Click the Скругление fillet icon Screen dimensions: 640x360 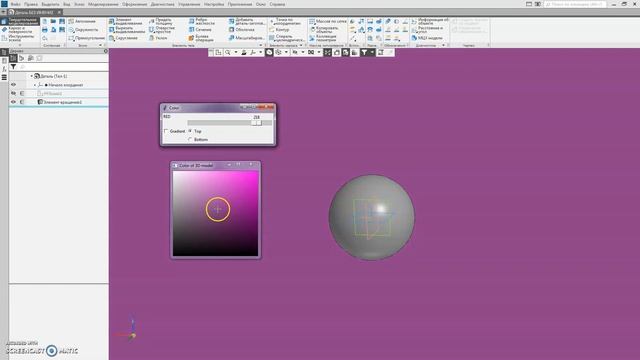[x=111, y=38]
